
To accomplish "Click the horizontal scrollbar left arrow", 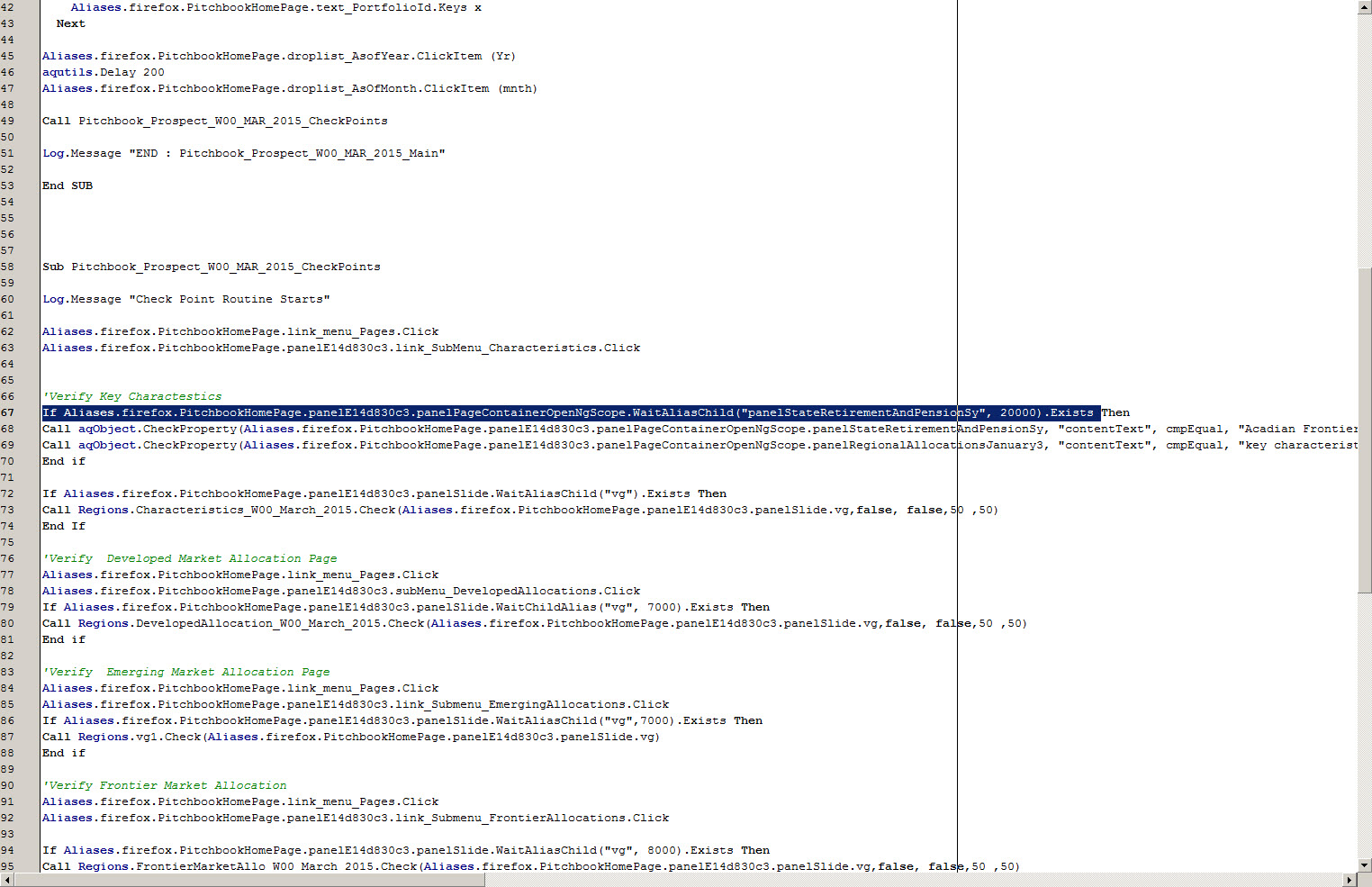I will point(6,880).
